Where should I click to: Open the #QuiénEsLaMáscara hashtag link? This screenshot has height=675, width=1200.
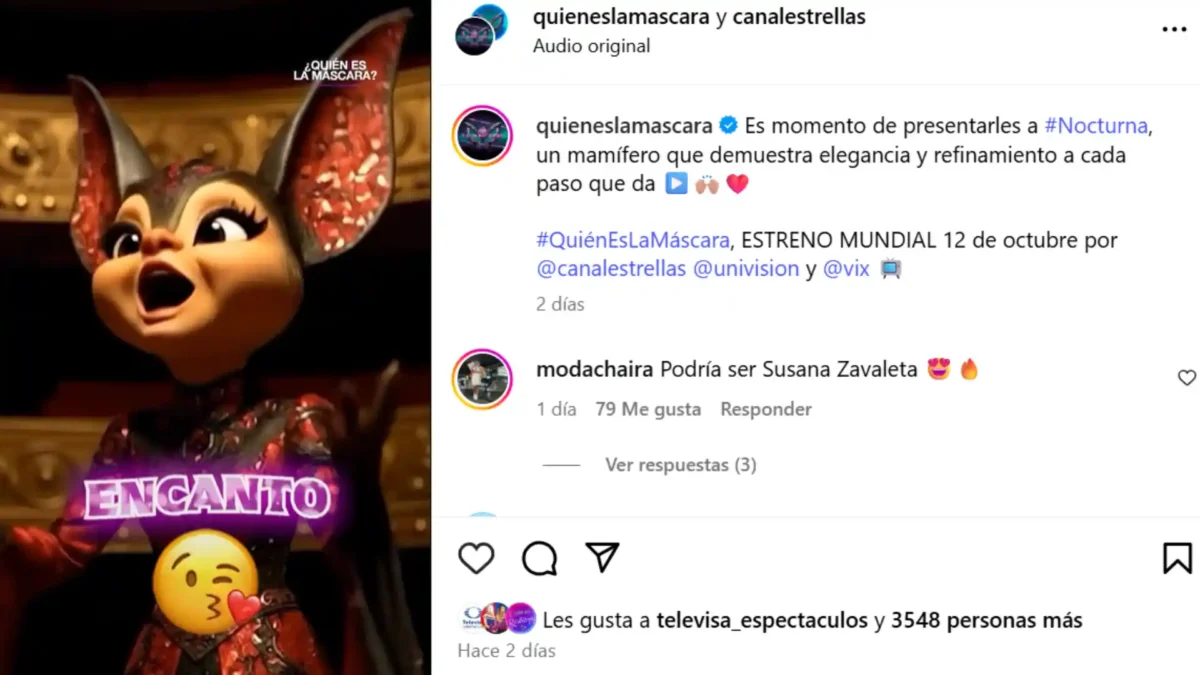pos(633,241)
